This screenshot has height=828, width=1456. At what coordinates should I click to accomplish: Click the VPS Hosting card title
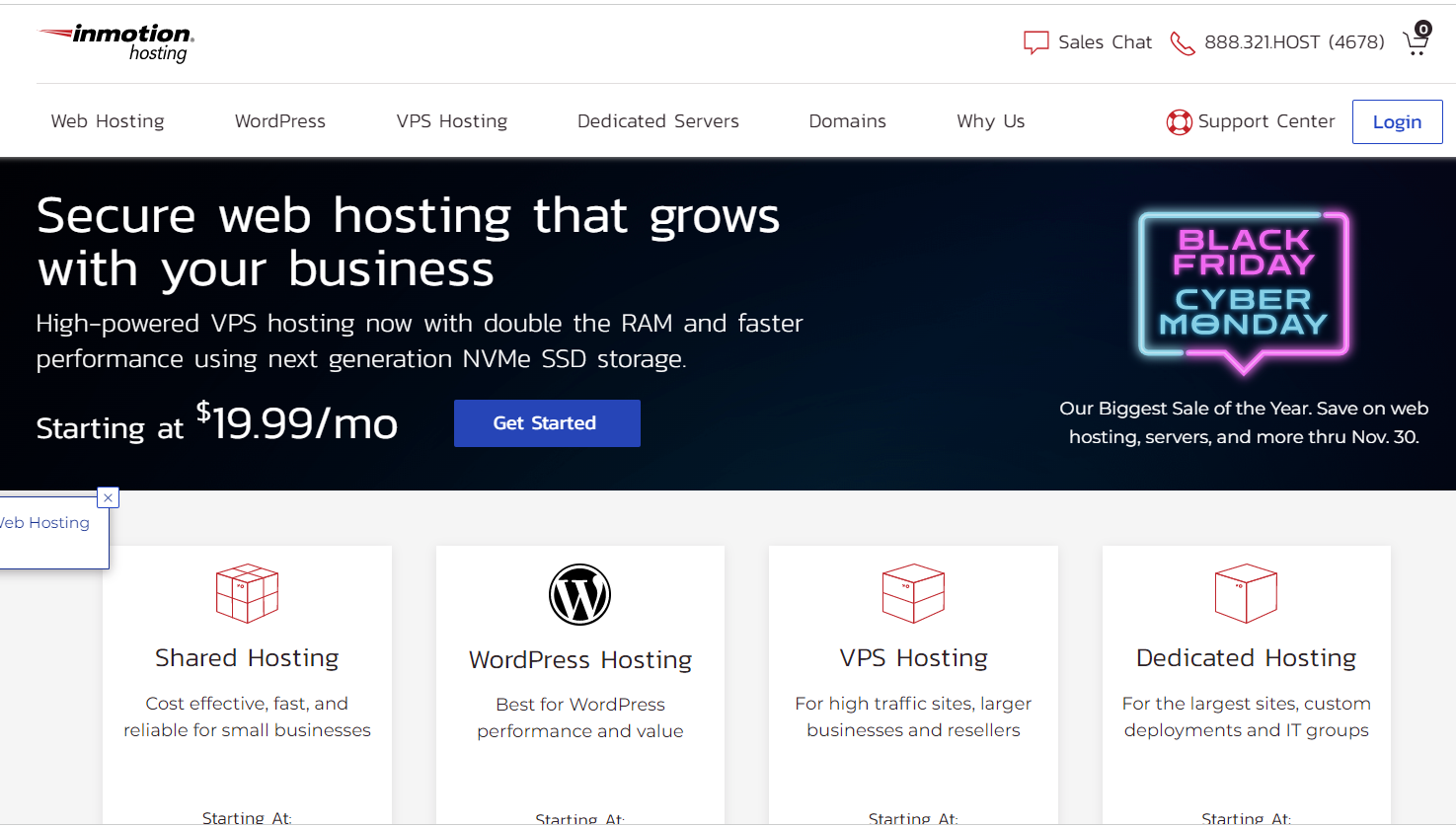(913, 658)
